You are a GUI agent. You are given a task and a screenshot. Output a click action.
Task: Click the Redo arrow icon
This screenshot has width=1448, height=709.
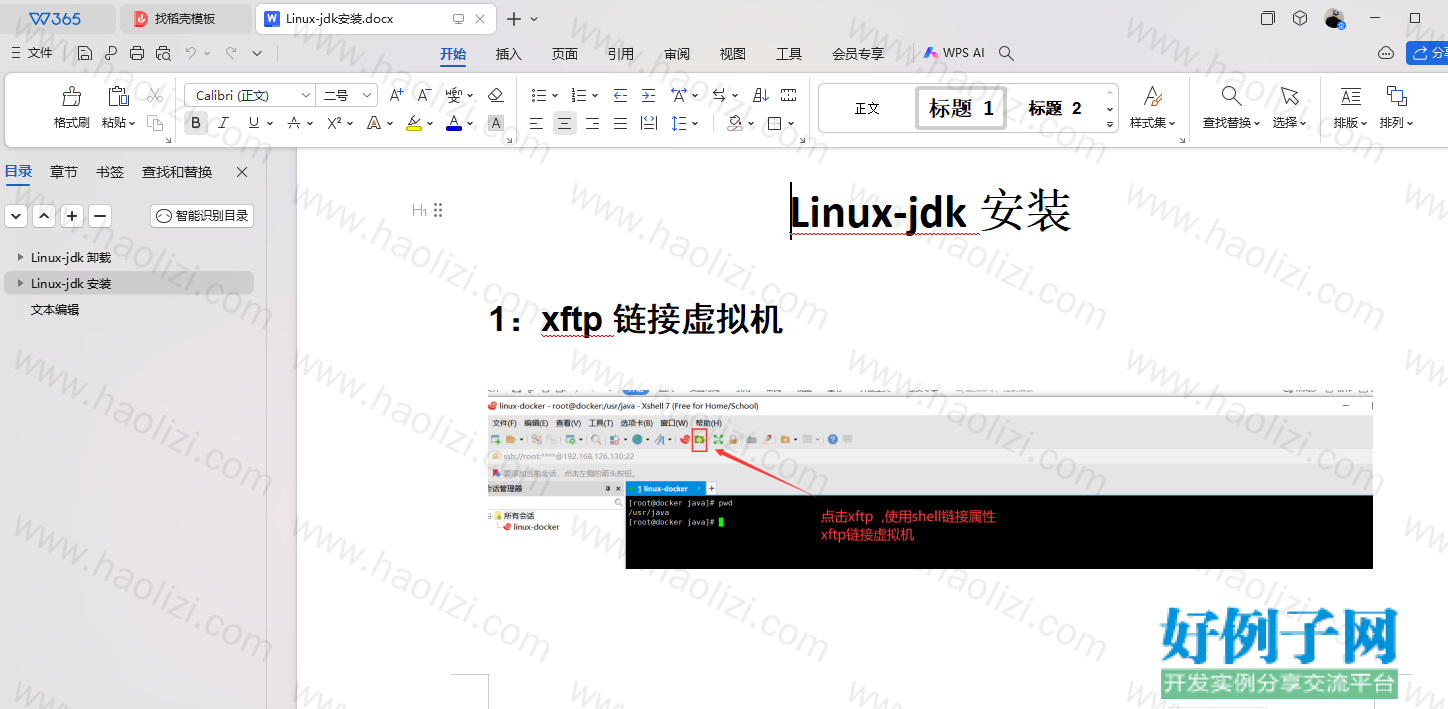231,53
